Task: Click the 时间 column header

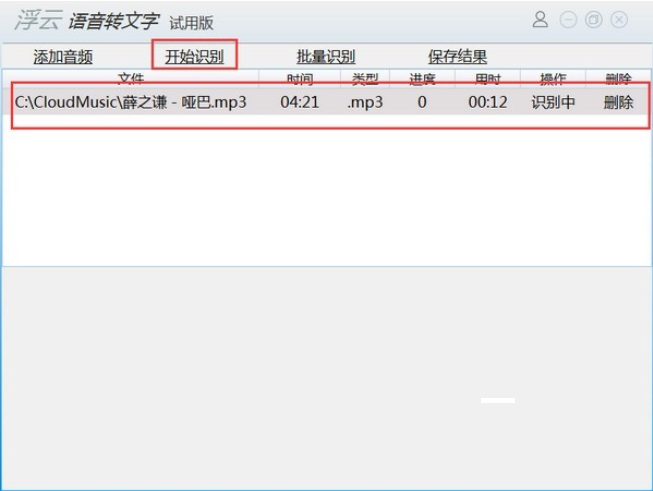Action: [300, 78]
